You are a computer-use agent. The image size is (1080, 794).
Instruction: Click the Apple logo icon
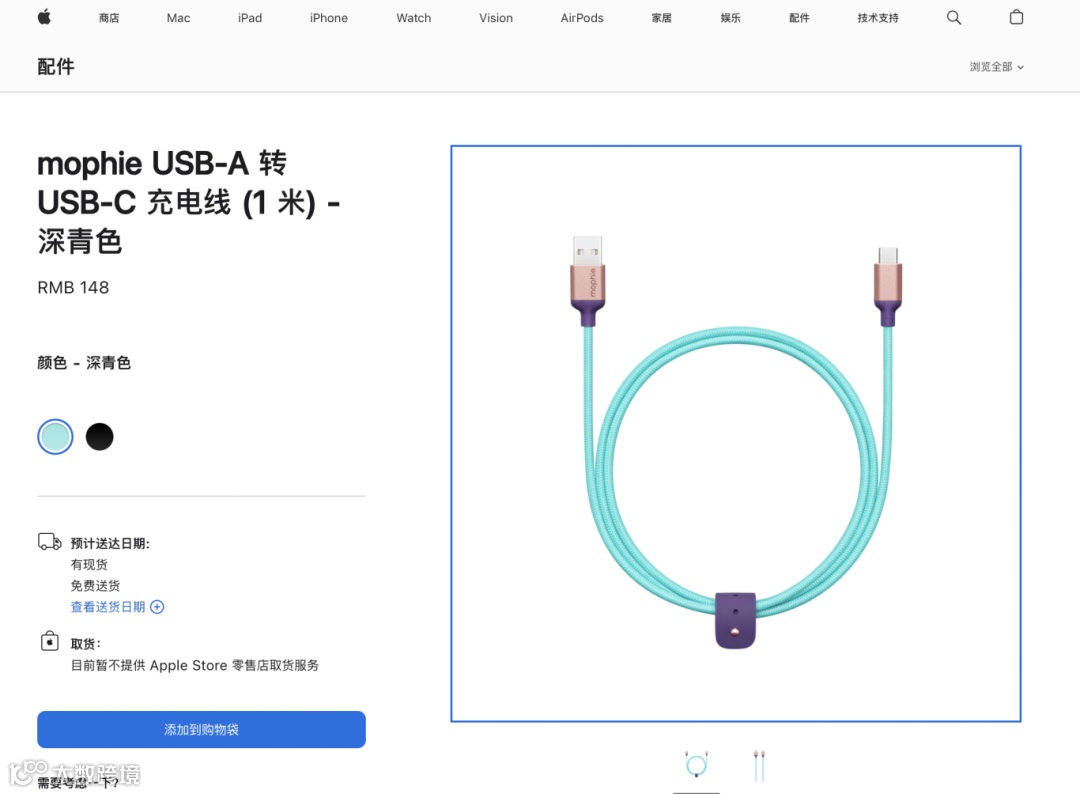pyautogui.click(x=44, y=17)
